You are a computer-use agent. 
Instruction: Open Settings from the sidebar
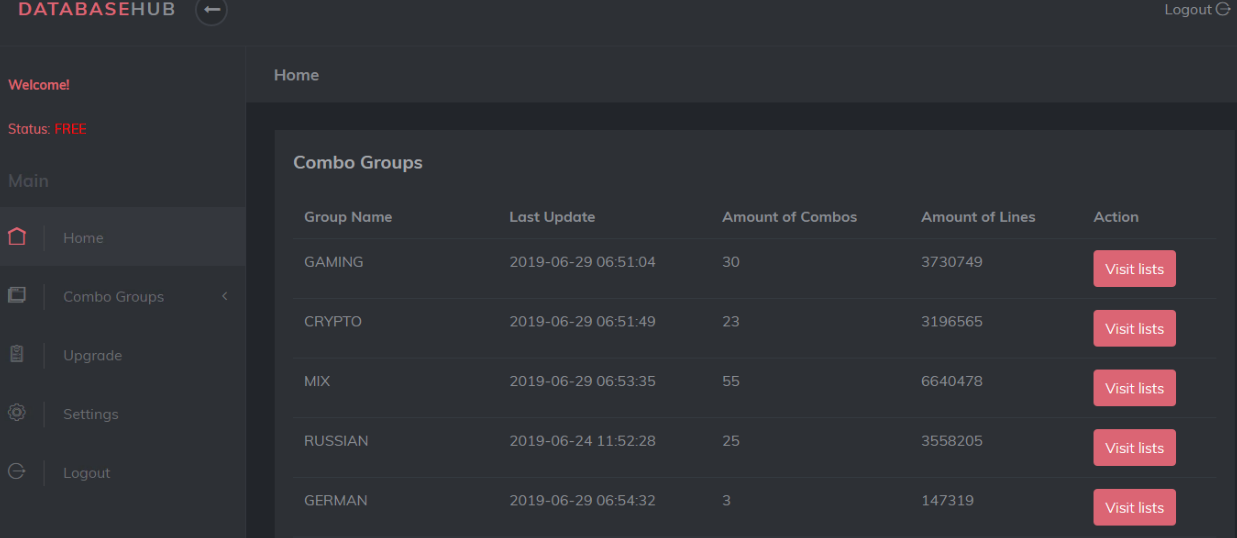tap(123, 414)
